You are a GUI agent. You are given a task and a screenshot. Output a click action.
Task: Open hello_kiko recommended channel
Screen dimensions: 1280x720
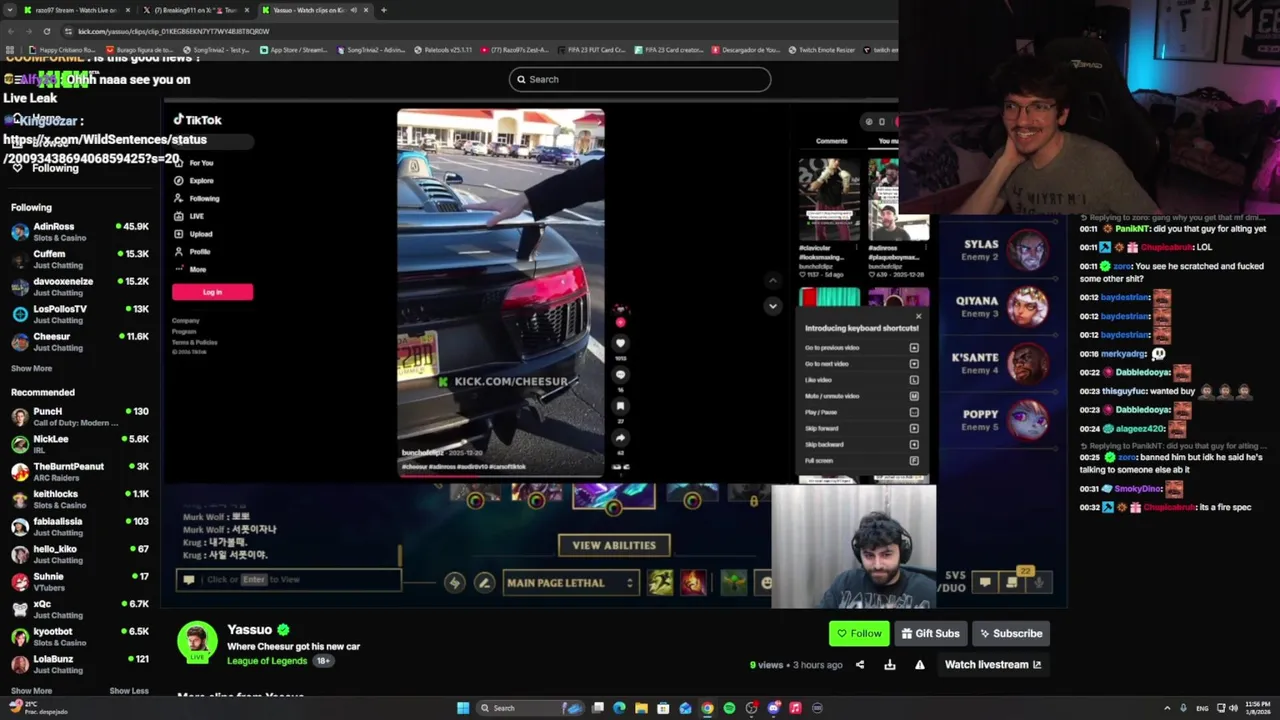80,554
